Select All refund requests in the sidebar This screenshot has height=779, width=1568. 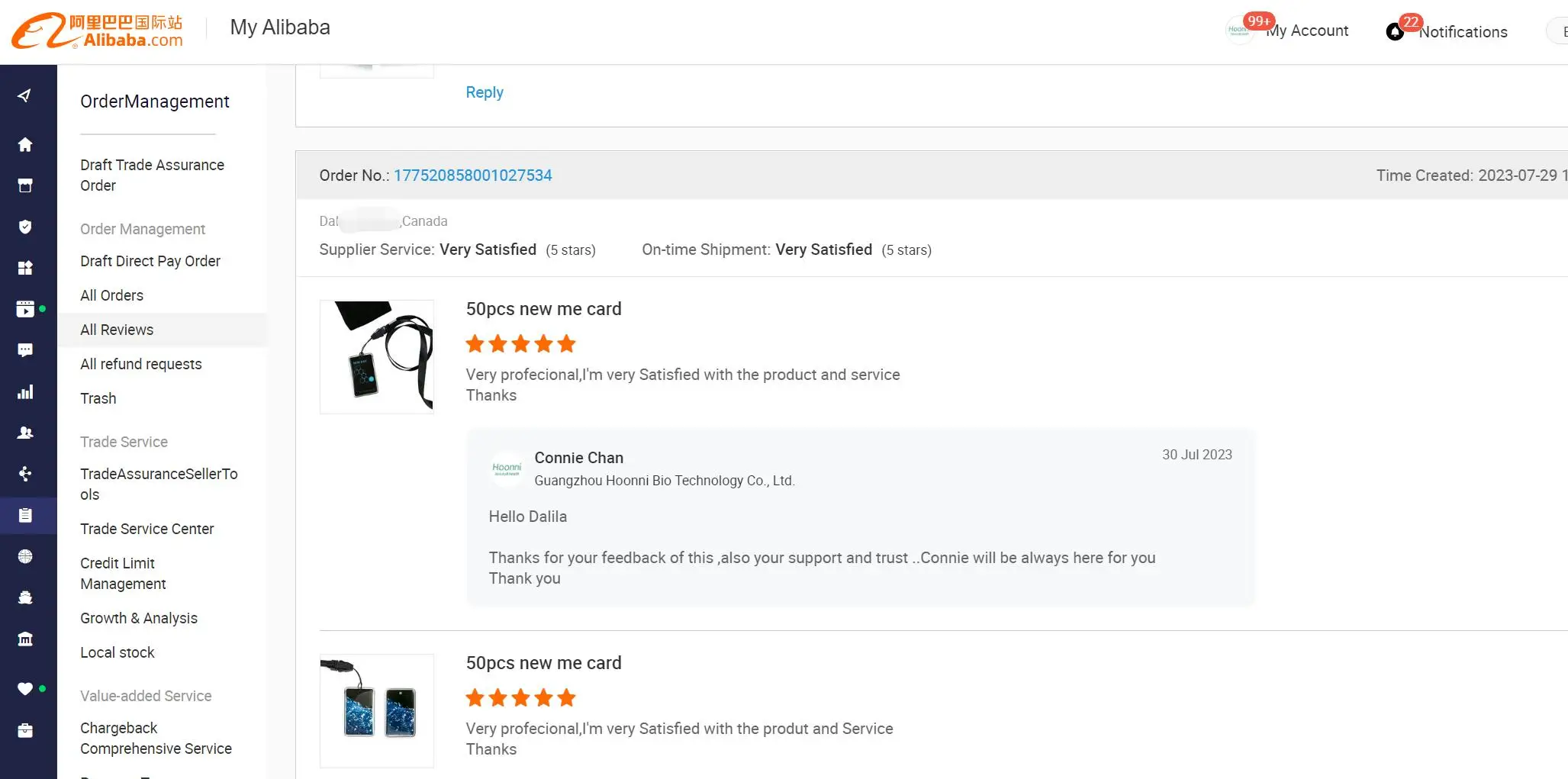tap(141, 364)
